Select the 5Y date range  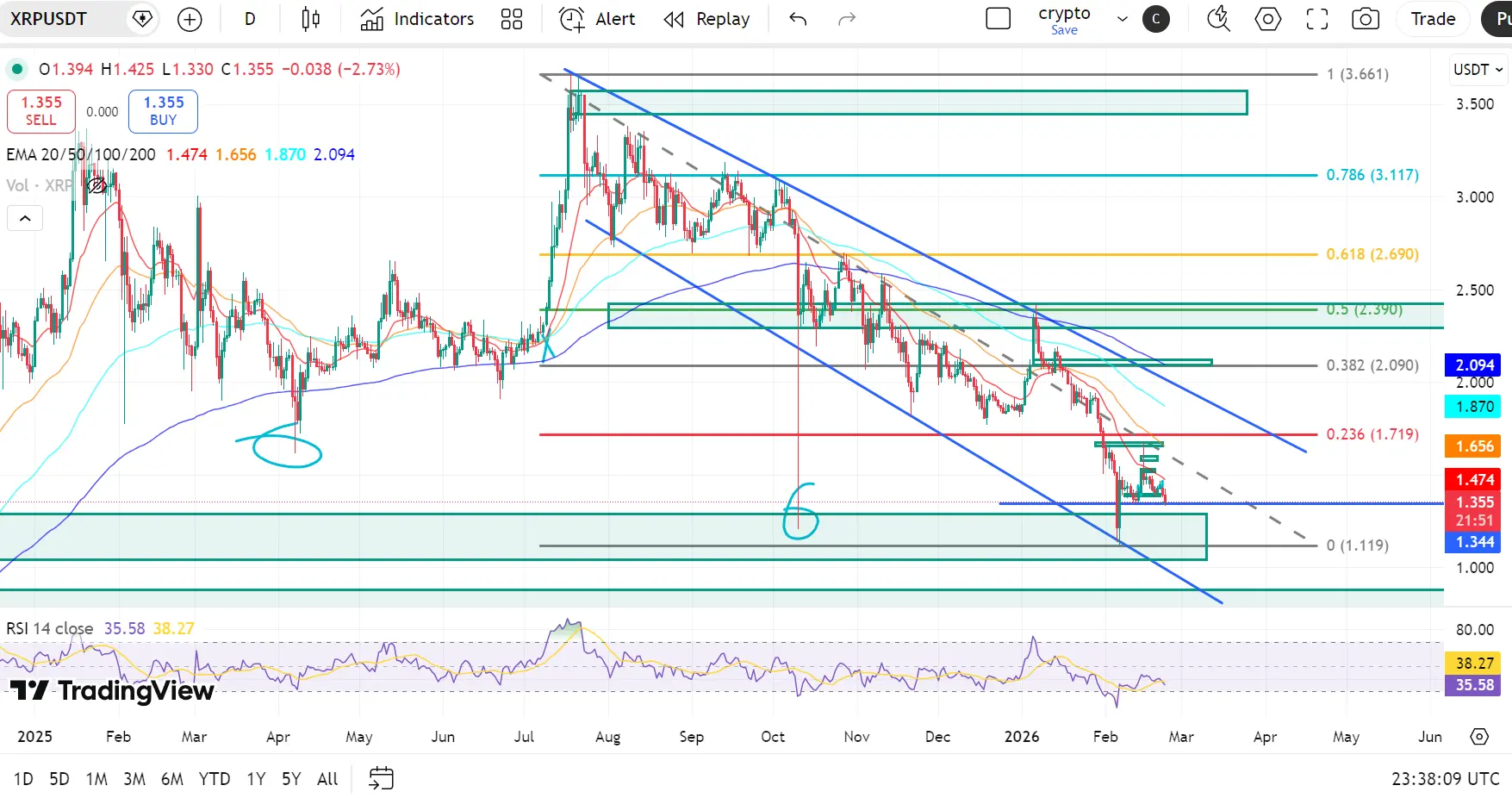coord(291,779)
